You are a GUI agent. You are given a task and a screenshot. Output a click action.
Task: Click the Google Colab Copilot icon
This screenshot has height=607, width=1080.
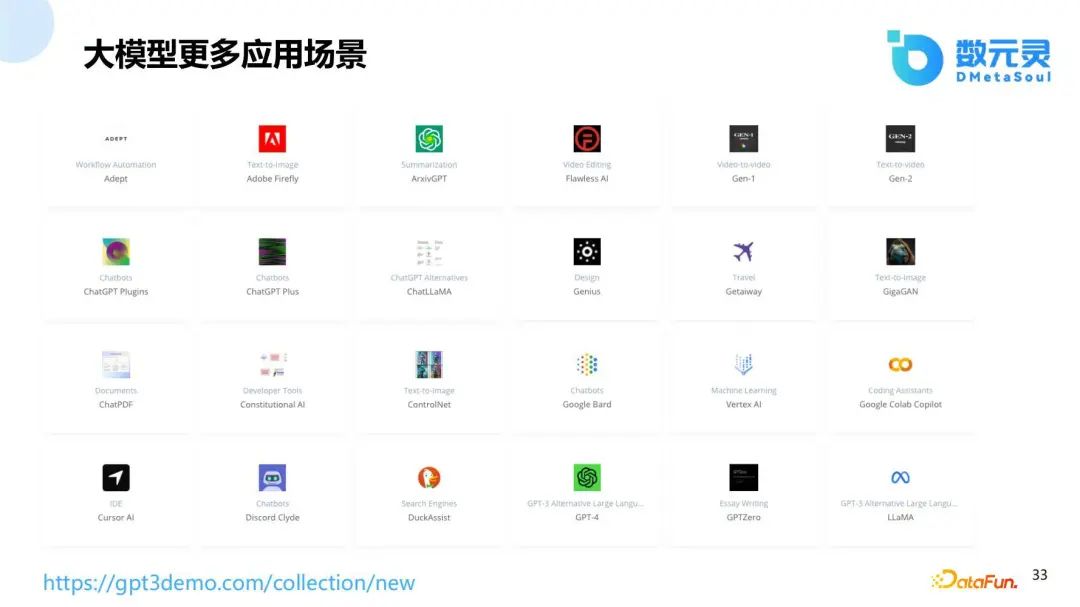900,364
